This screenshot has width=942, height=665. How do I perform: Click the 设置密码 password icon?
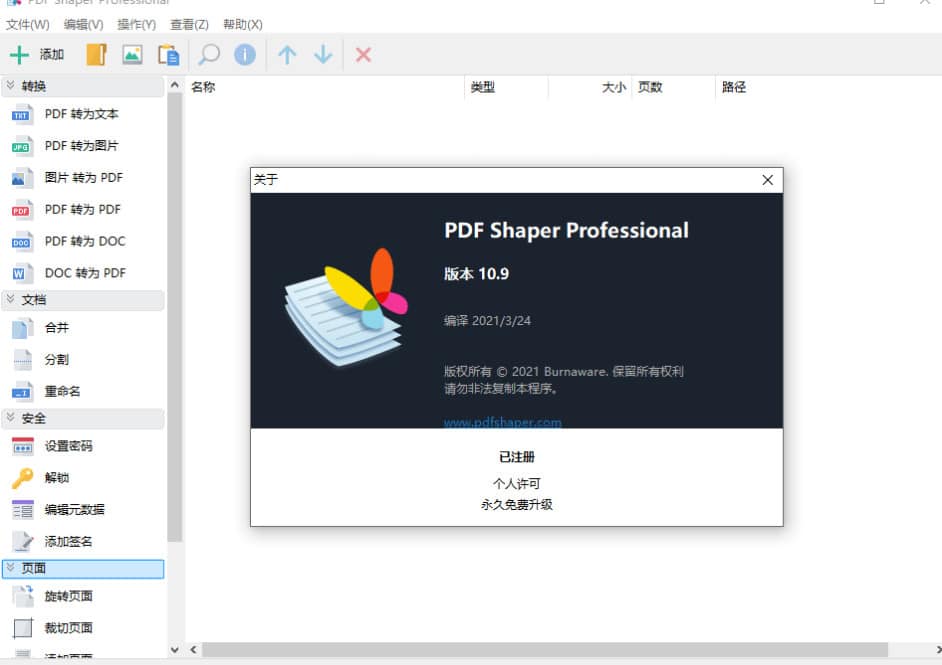(22, 446)
